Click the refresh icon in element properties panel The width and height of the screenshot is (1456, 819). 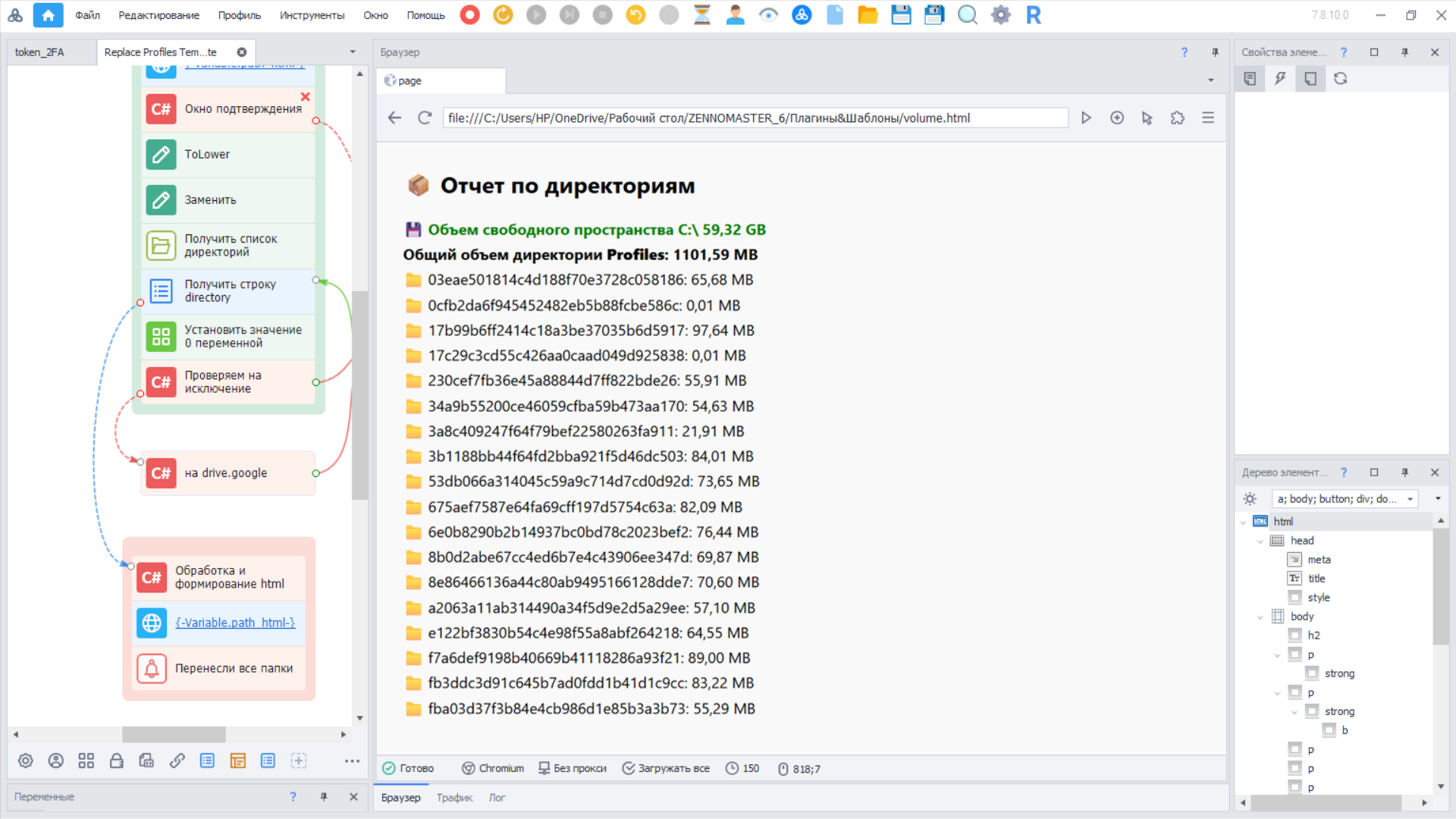[1341, 78]
